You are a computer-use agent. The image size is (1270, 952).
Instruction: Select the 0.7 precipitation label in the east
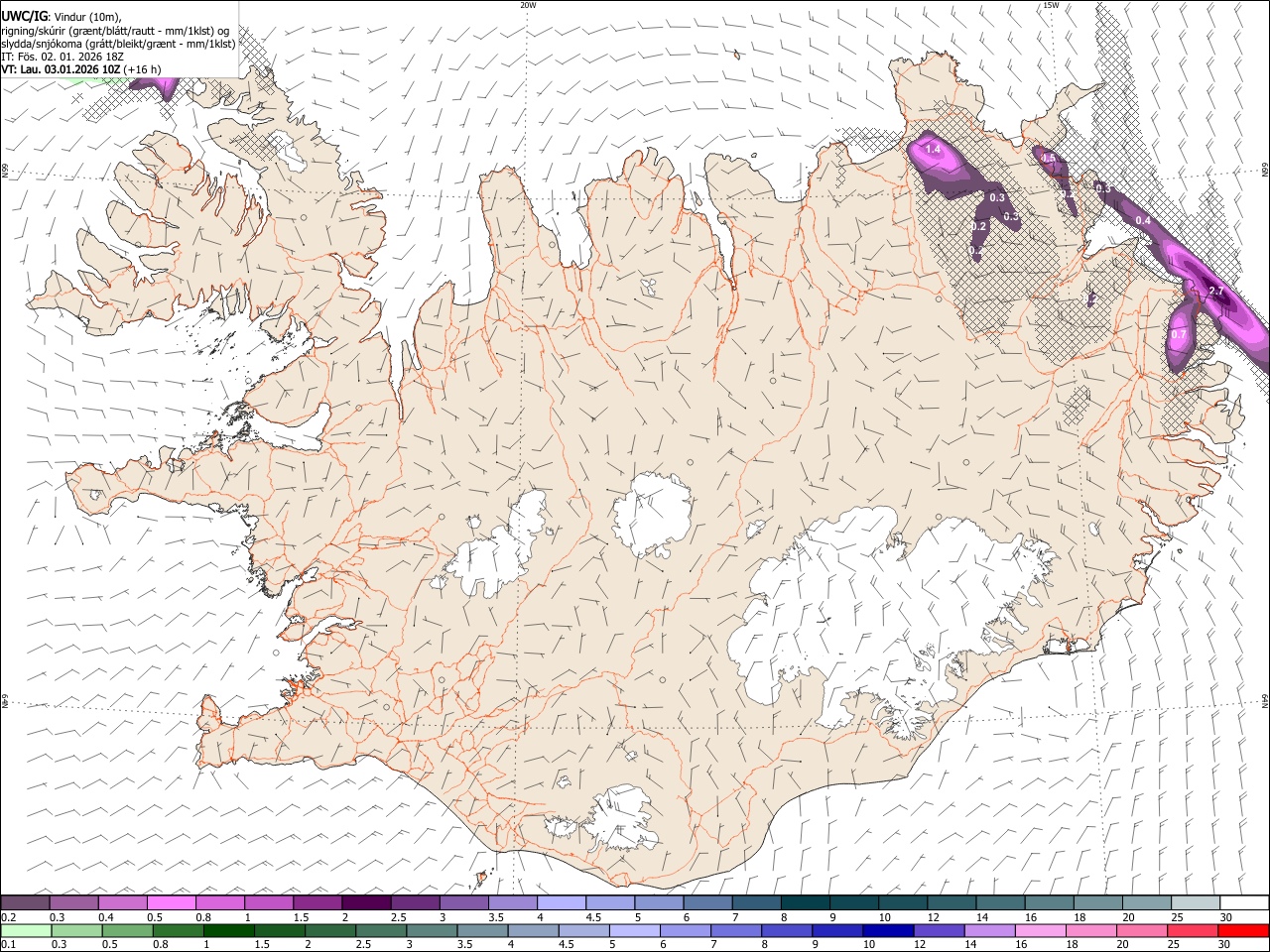tap(1179, 335)
